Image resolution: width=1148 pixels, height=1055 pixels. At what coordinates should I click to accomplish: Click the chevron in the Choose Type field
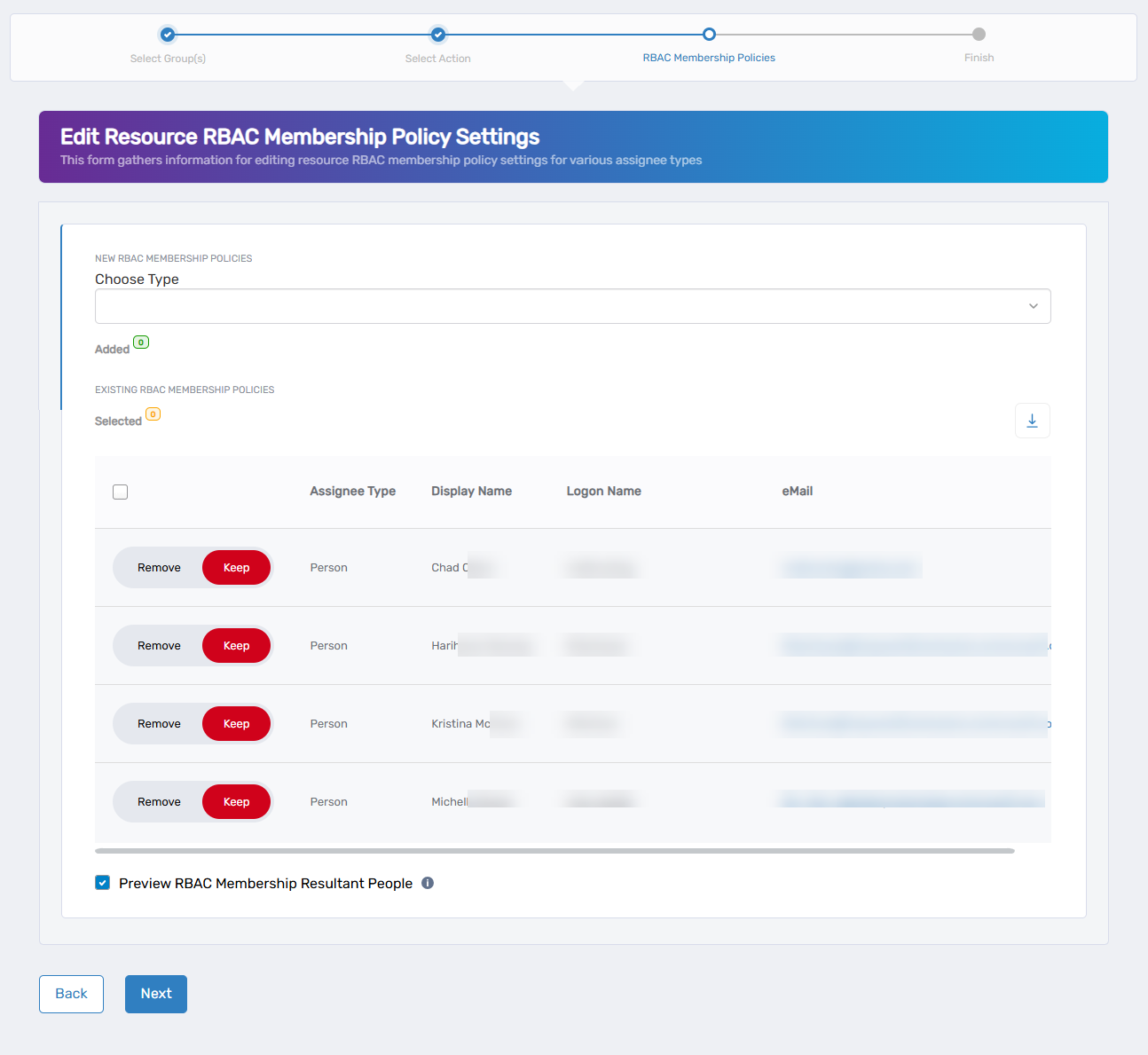[x=1033, y=306]
